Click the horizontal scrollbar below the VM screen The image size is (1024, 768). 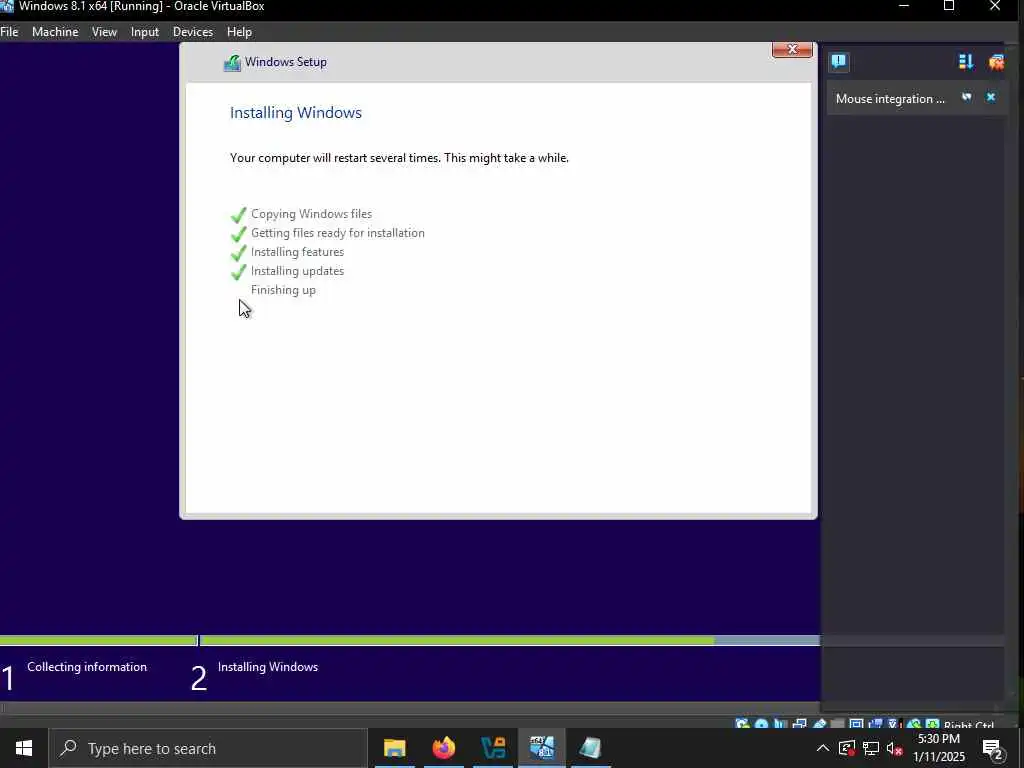410,708
